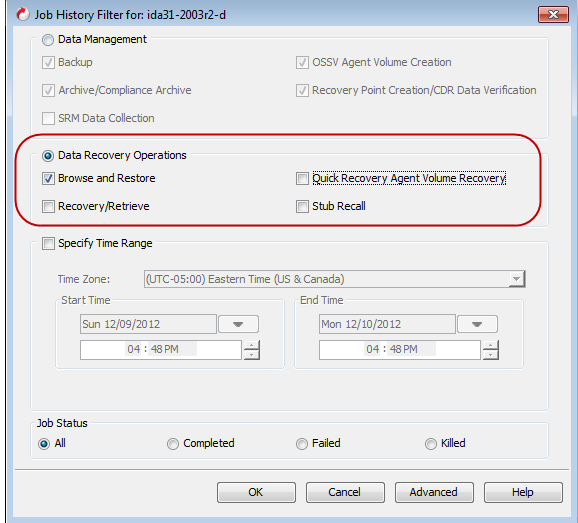Click the Help button

pos(523,492)
